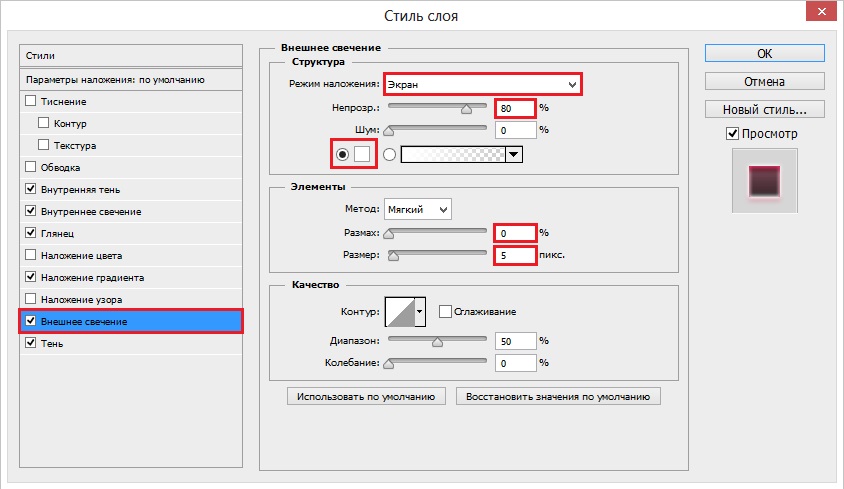Open the Режим наложения dropdown

click(x=482, y=85)
